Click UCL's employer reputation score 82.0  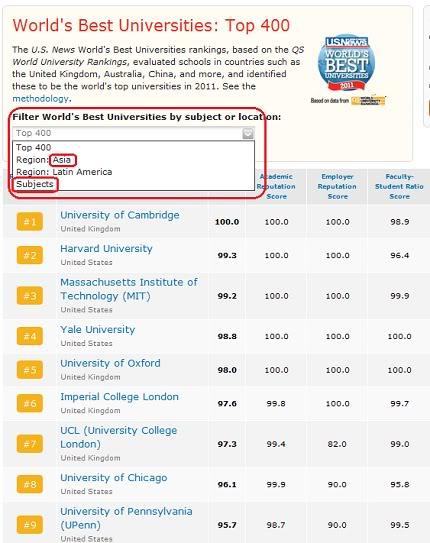click(x=337, y=444)
